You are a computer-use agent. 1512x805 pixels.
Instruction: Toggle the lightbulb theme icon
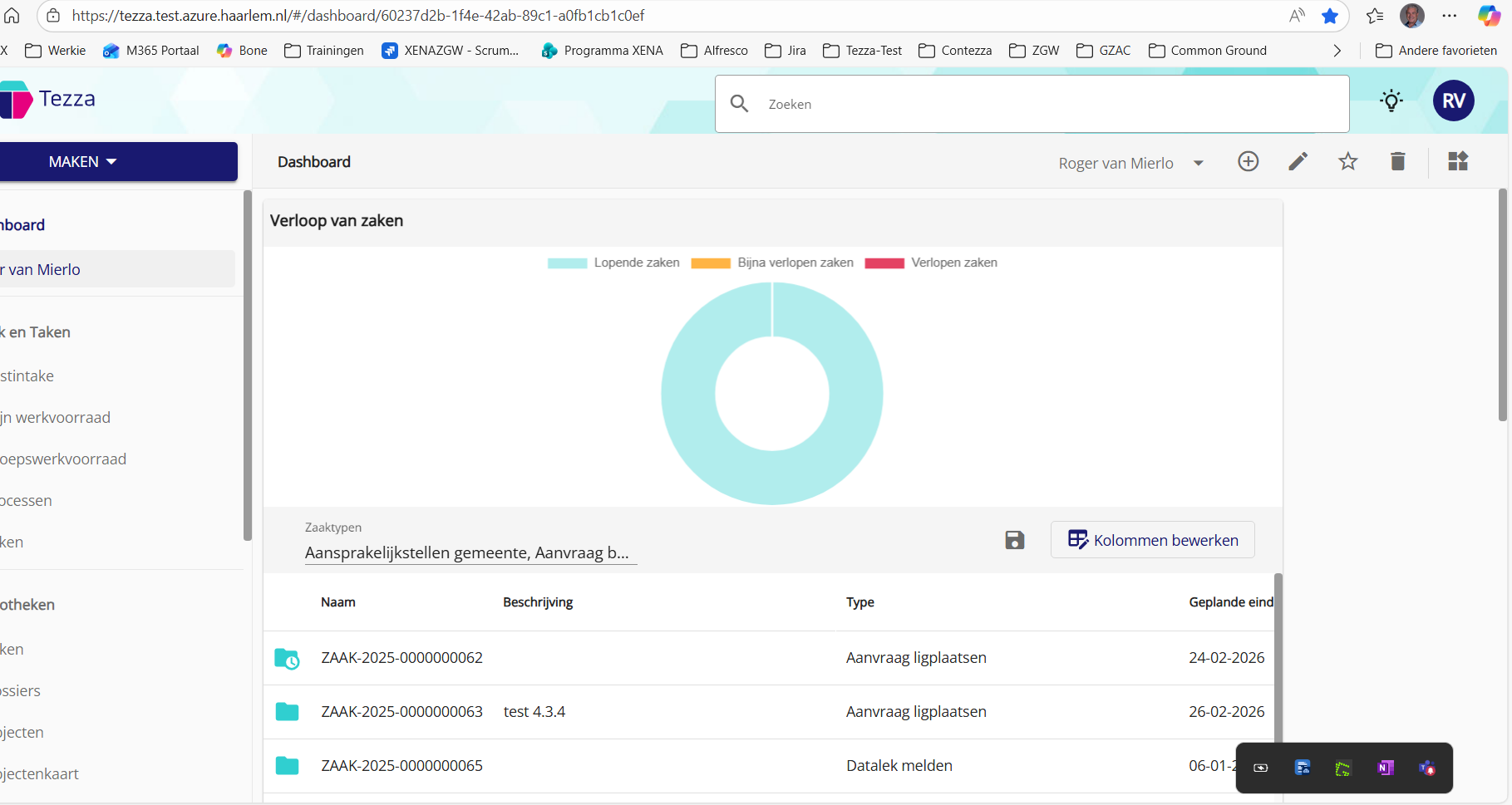[x=1391, y=101]
